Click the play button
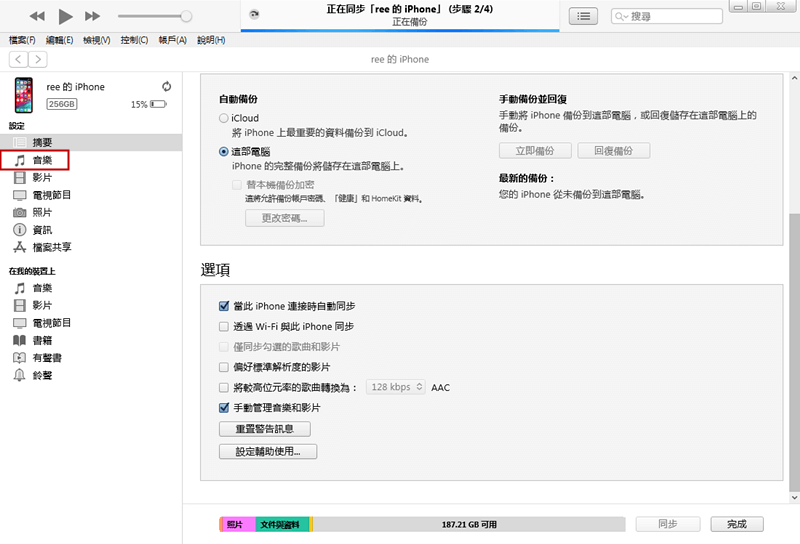 point(65,16)
